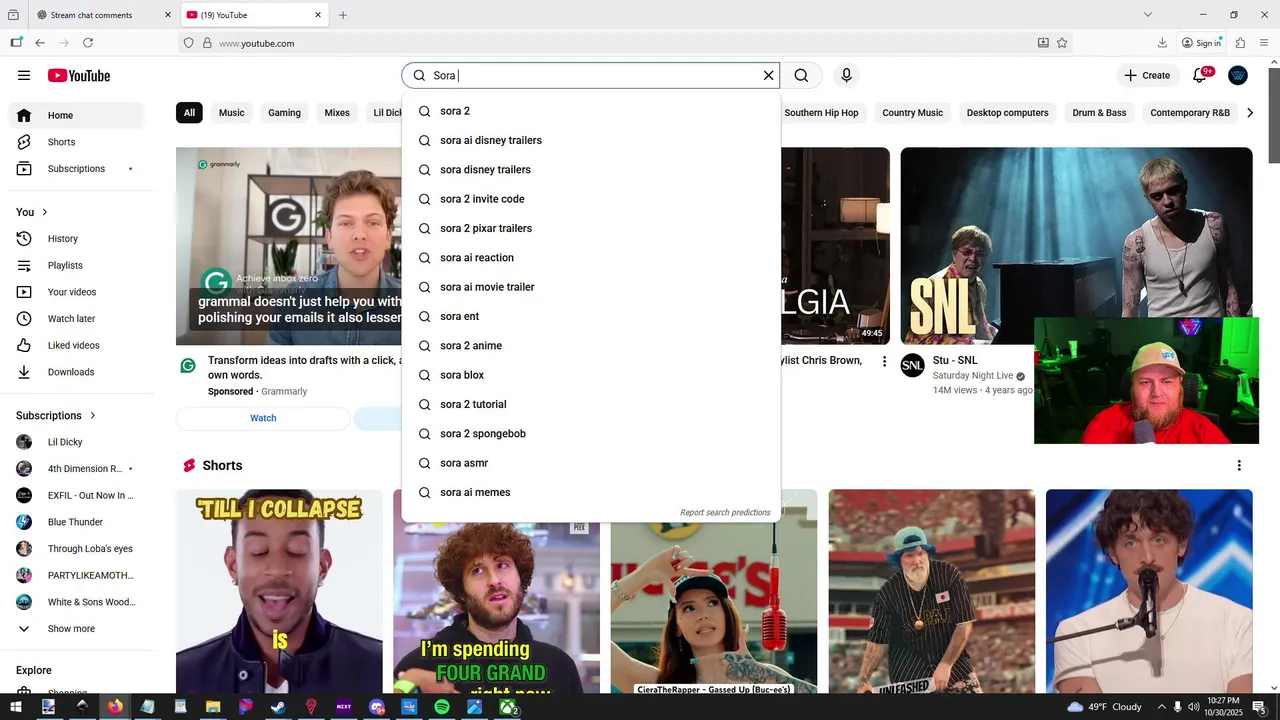Select the Southern Hip Hop chip
Screen dimensions: 1280x720
click(x=821, y=113)
